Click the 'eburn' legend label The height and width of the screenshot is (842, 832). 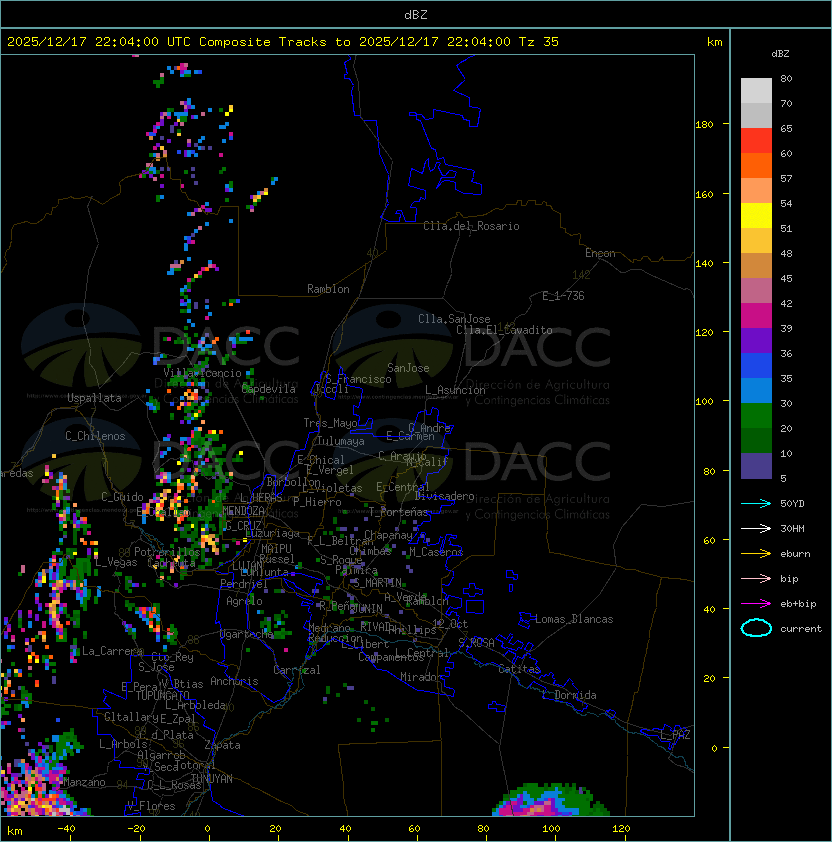[795, 554]
